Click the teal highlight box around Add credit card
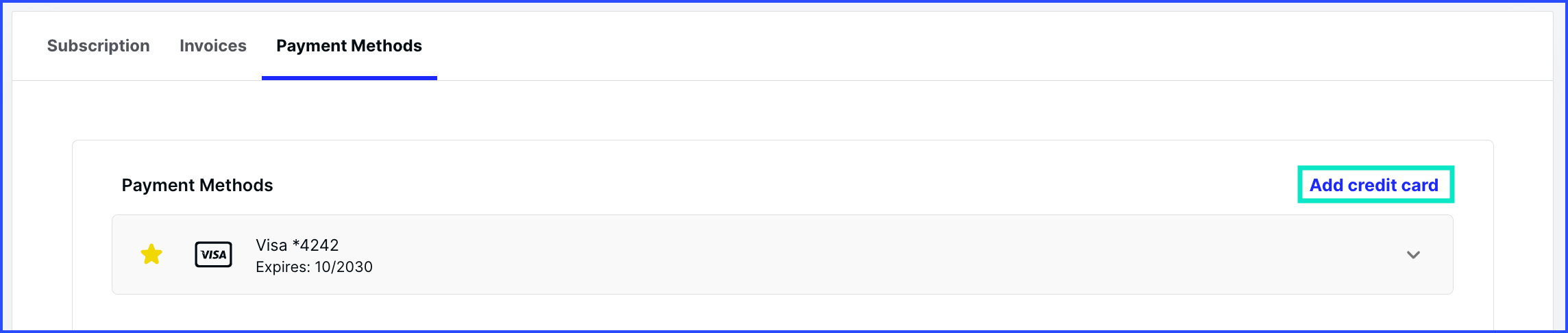The image size is (1568, 333). (x=1375, y=184)
